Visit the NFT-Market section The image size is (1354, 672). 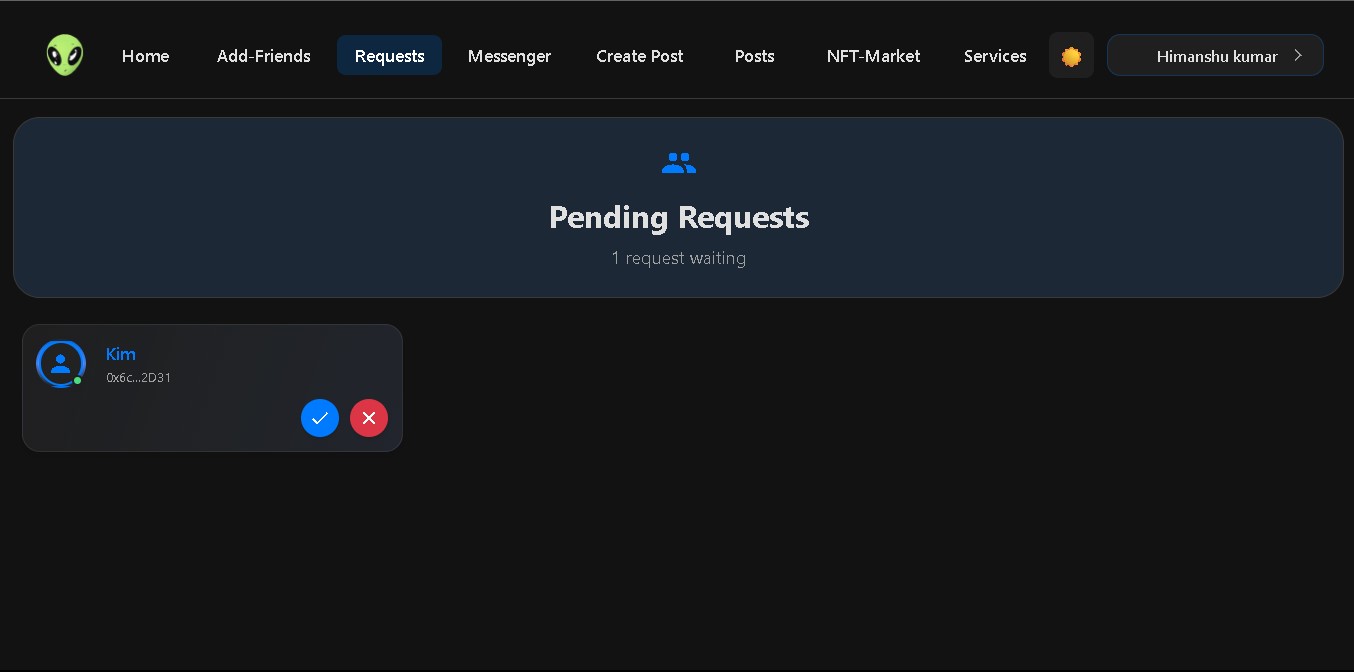(x=873, y=56)
